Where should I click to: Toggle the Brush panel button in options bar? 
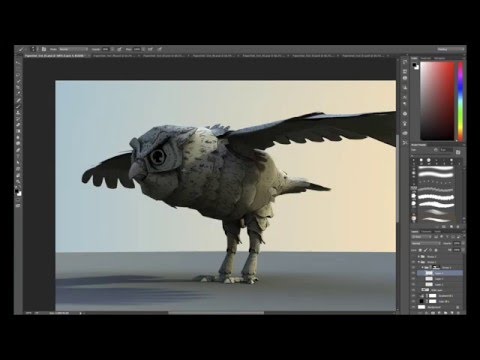pyautogui.click(x=44, y=49)
